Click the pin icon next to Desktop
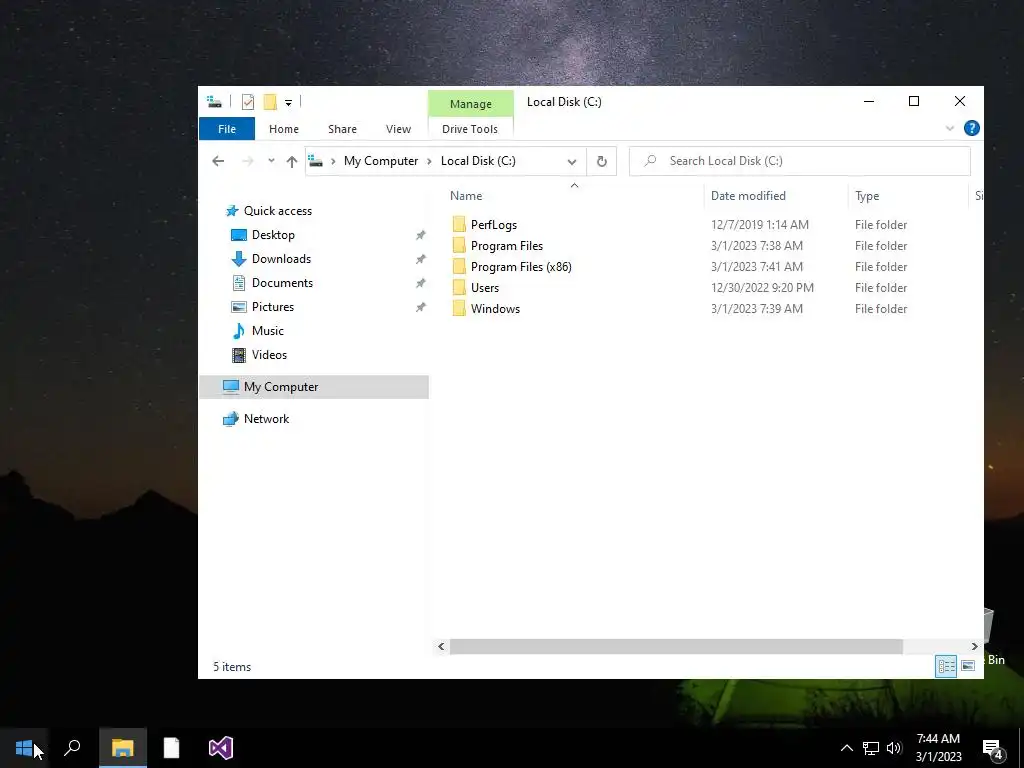The width and height of the screenshot is (1024, 768). (x=421, y=235)
